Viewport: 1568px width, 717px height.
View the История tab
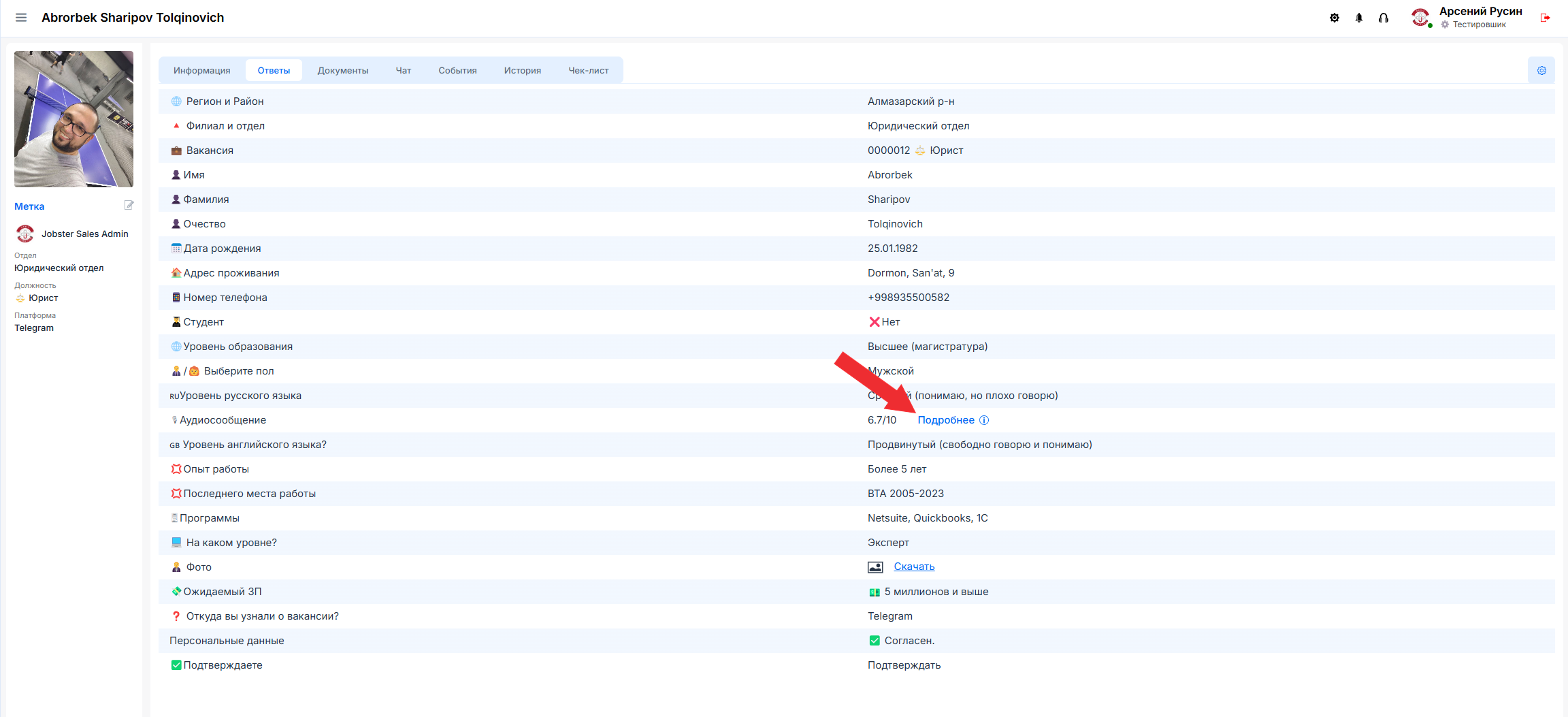[523, 70]
